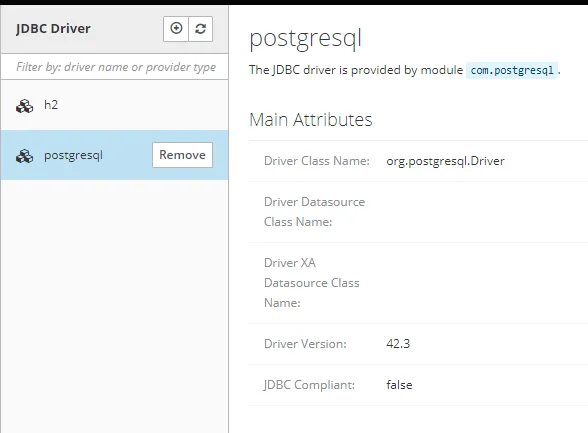Select the false JDBC compliant value

tap(399, 385)
